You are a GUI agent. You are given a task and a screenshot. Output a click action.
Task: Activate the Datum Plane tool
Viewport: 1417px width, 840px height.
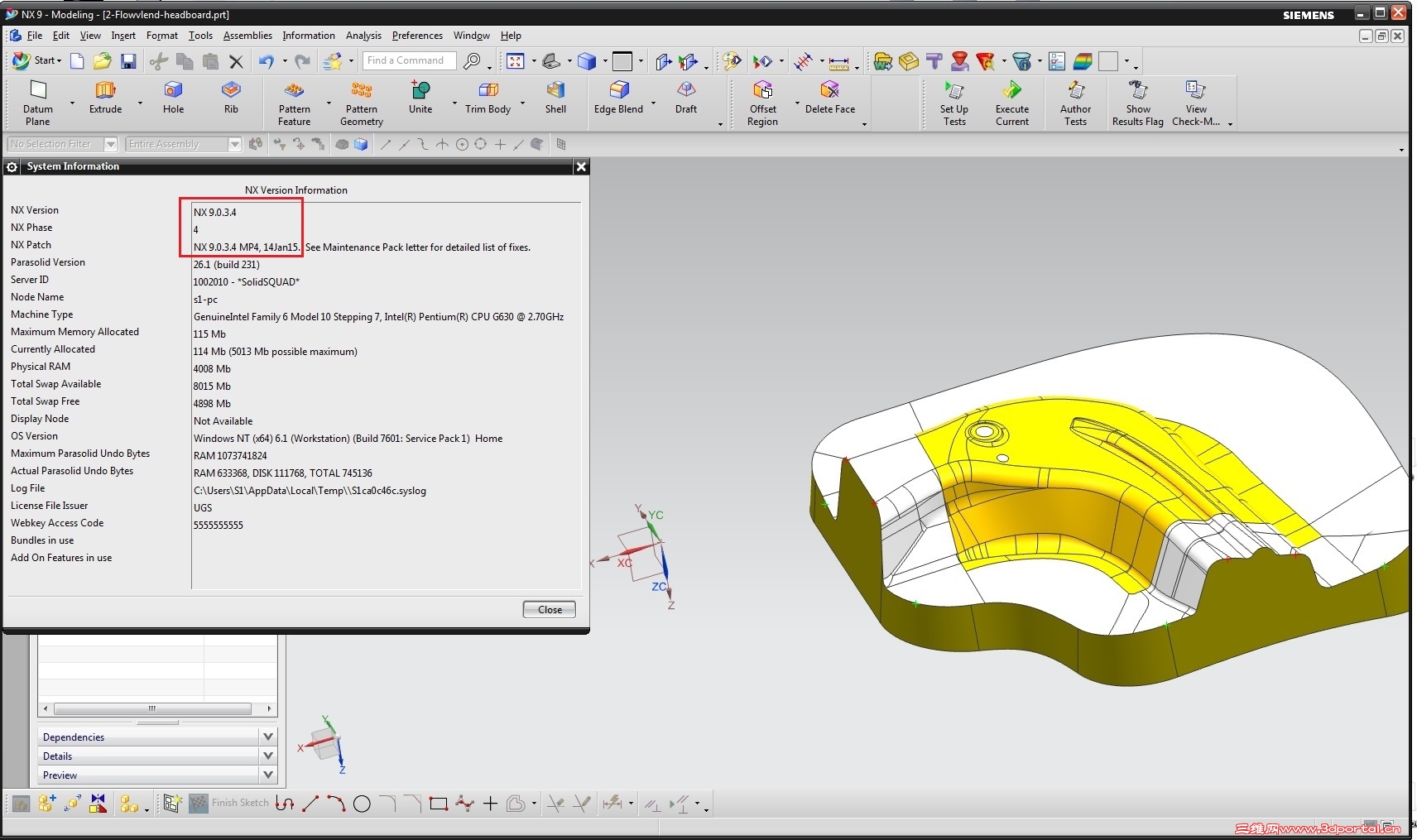pos(37,99)
